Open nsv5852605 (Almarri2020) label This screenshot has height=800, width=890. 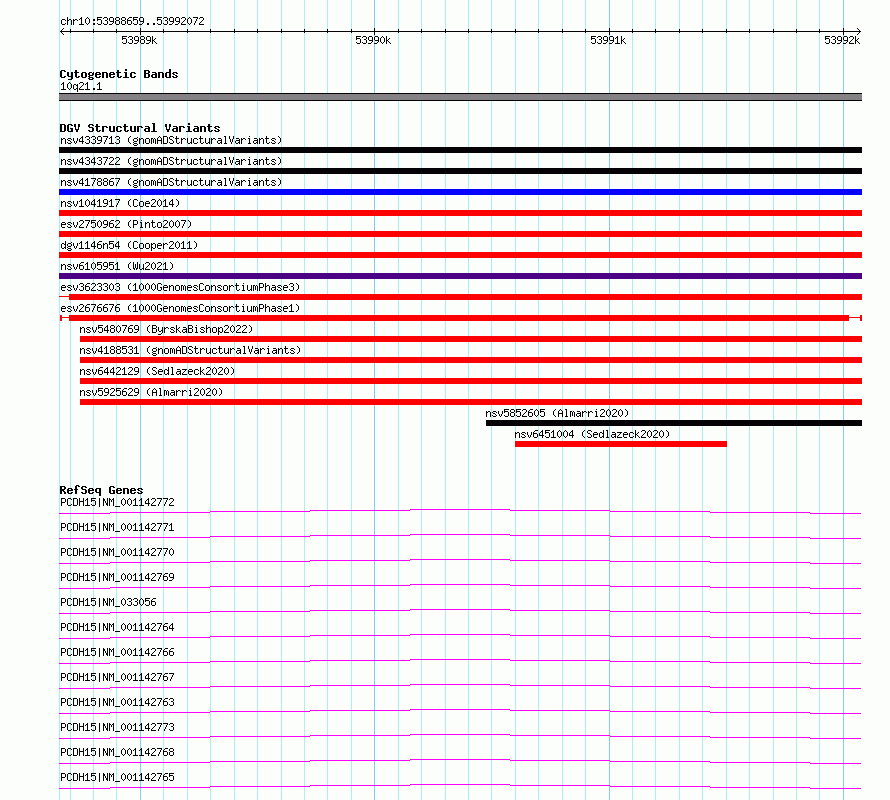(557, 413)
